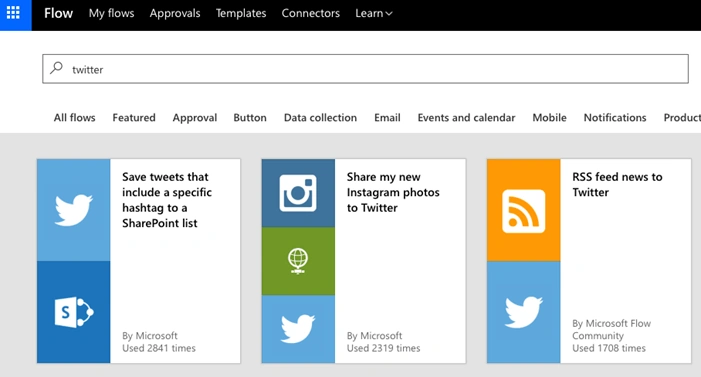Click 'Used 1708 times' text
Screen dimensions: 701x377
click(x=608, y=348)
